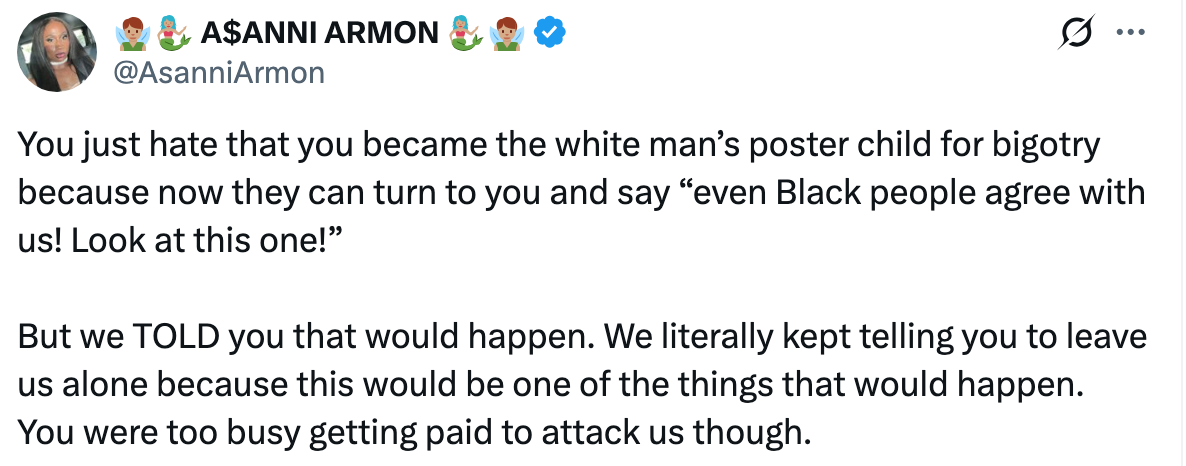The image size is (1186, 466).
Task: Click the A$ANNI ARMON display name
Action: [x=320, y=34]
